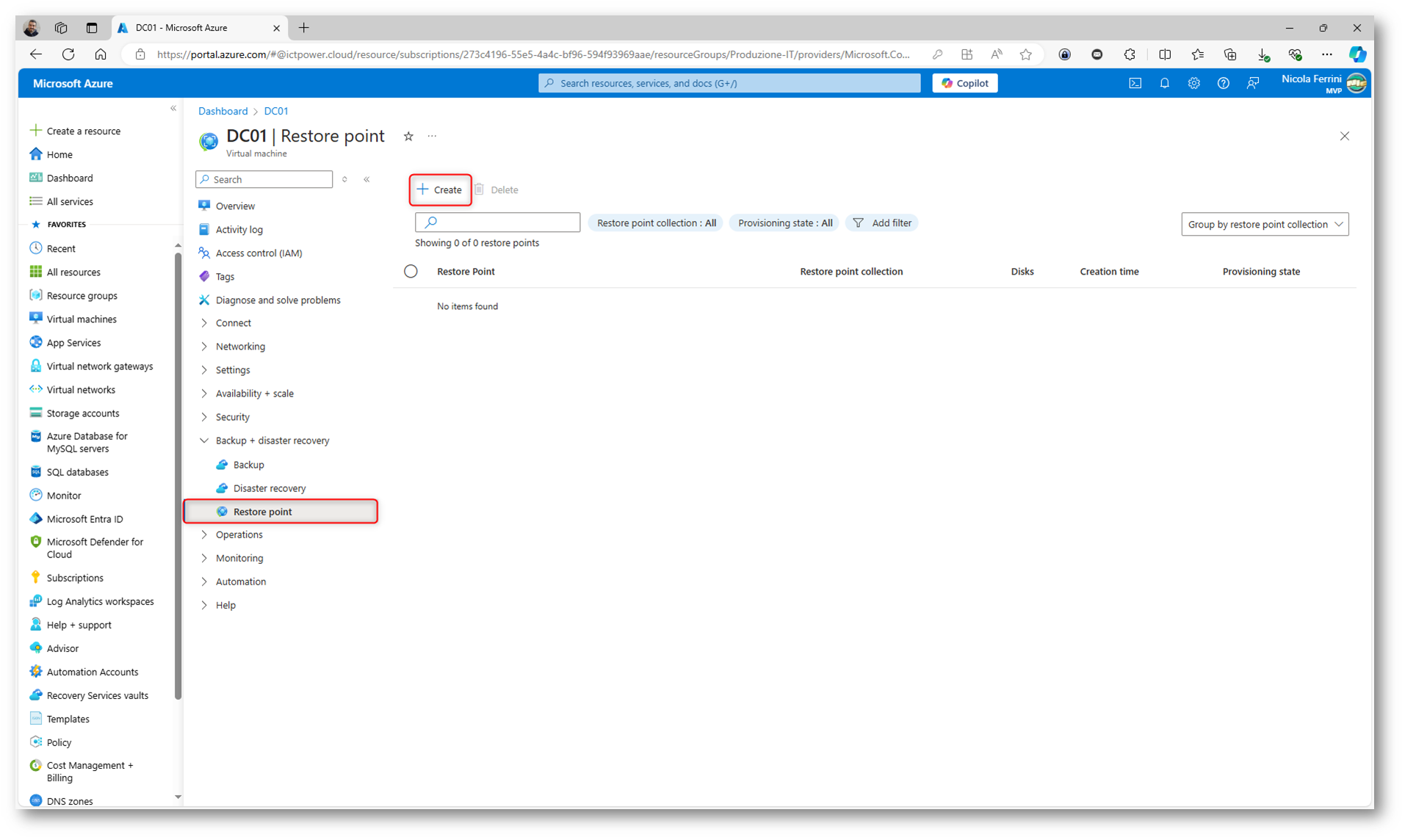Click the browser refresh icon
The image size is (1405, 840).
[68, 54]
